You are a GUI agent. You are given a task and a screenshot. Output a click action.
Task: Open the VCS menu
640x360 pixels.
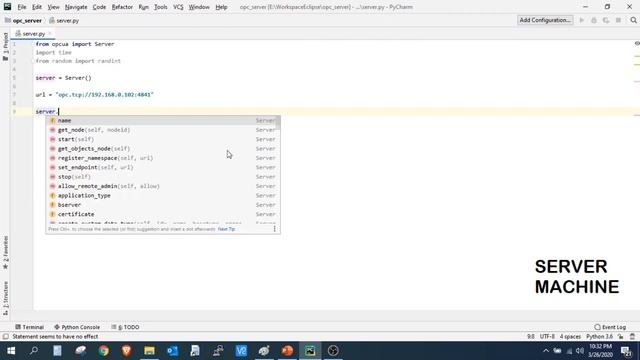tap(178, 7)
